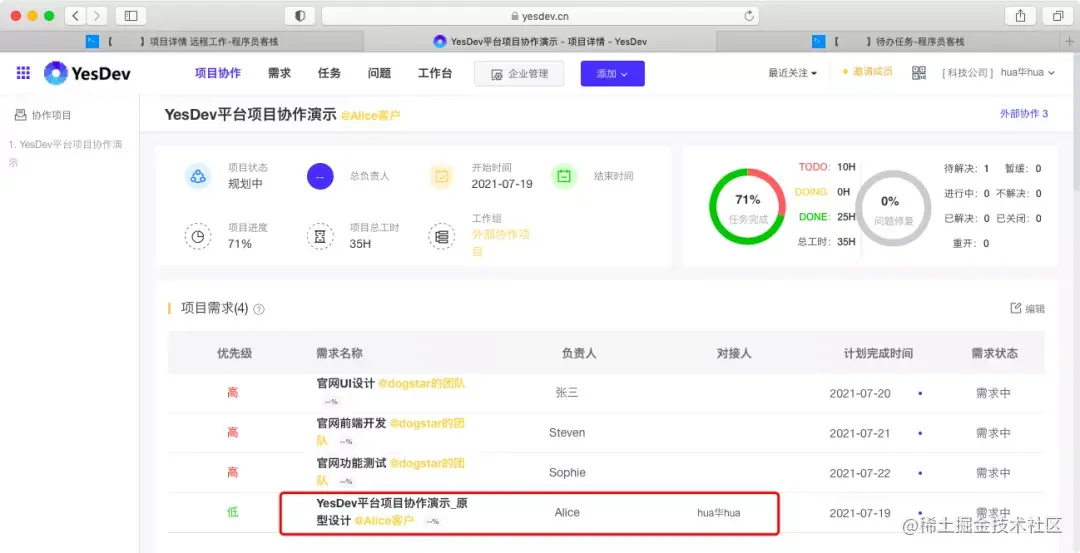Click the 2021-07-20 date cell
The image size is (1080, 553).
860,393
